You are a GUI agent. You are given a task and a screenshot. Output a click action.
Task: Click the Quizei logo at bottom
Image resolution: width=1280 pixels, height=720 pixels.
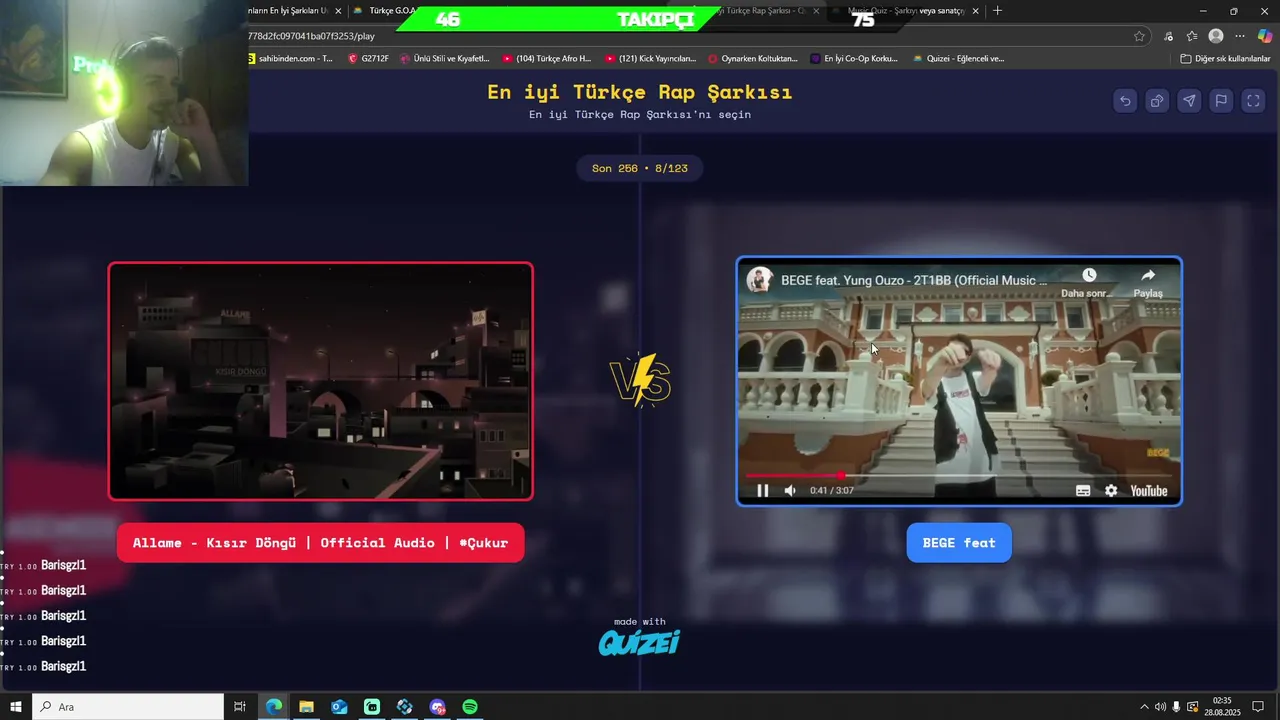[639, 642]
